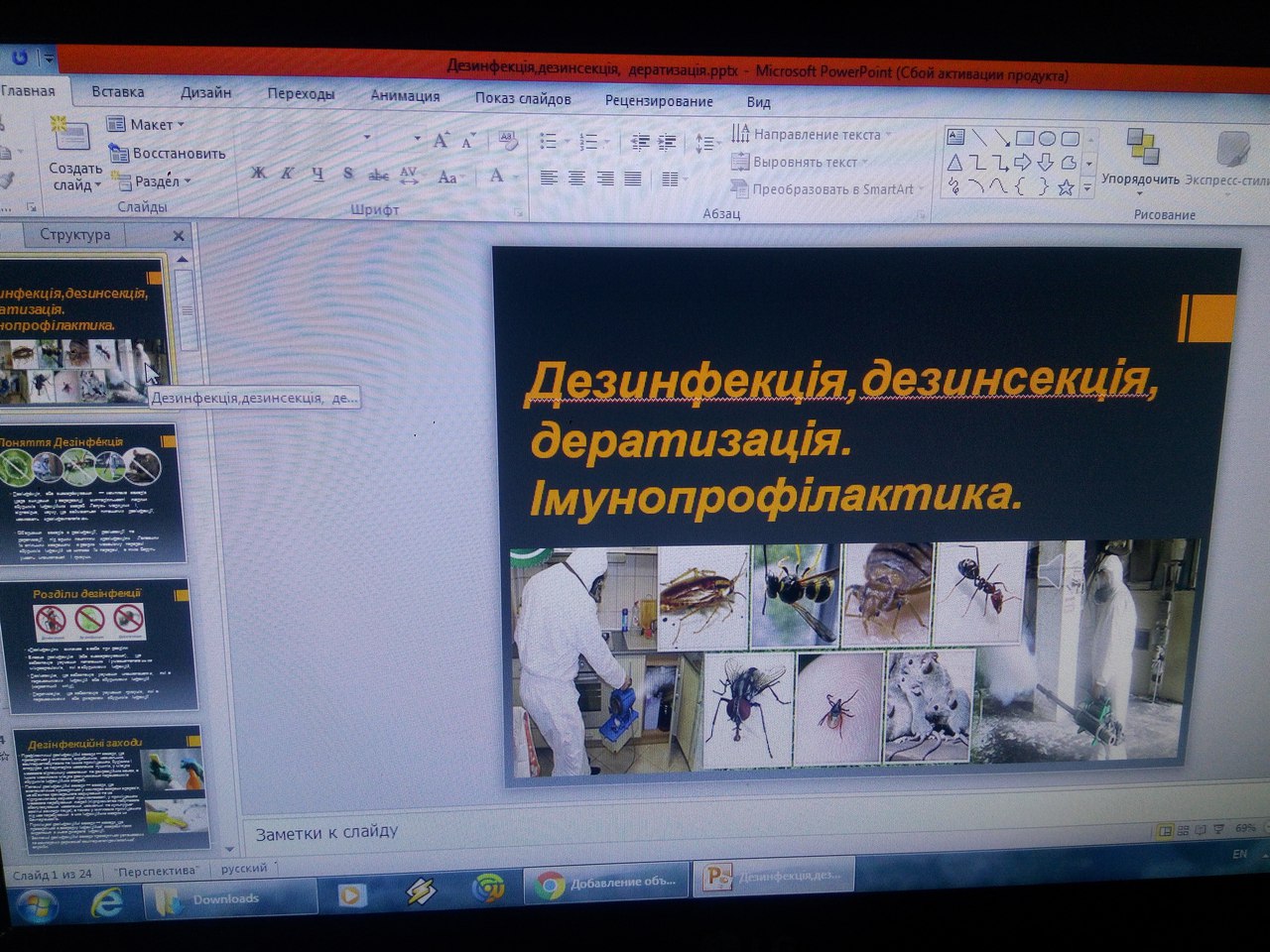1270x952 pixels.
Task: Increase list indent level
Action: pos(668,143)
